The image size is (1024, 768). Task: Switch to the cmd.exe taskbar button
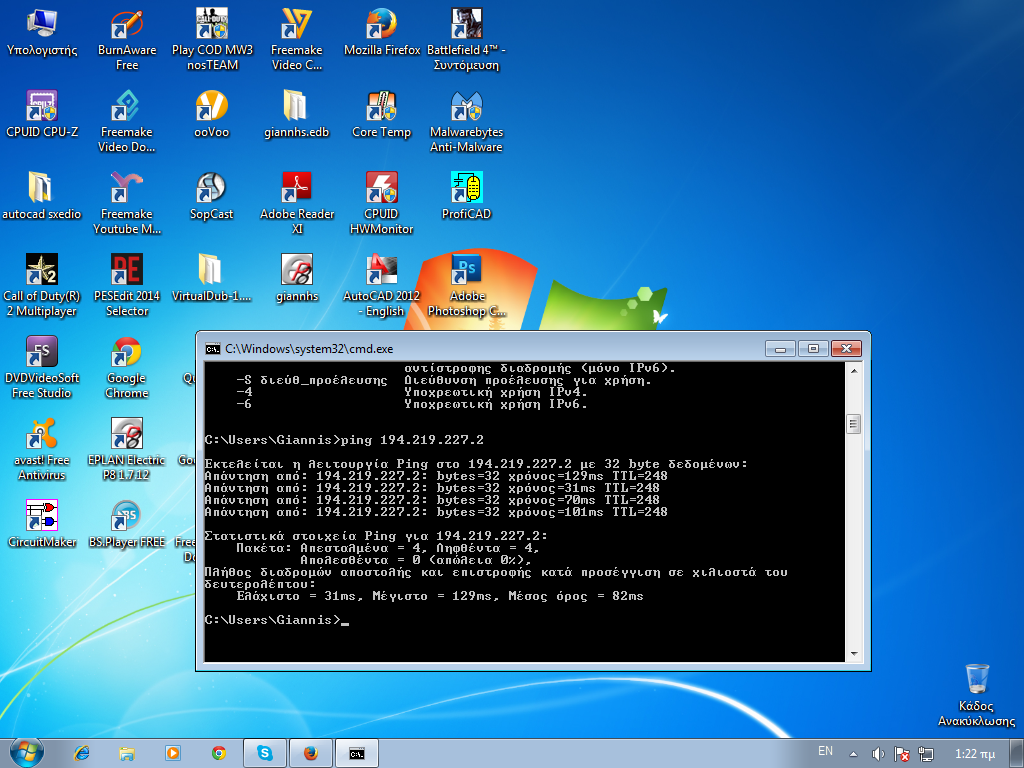point(357,752)
